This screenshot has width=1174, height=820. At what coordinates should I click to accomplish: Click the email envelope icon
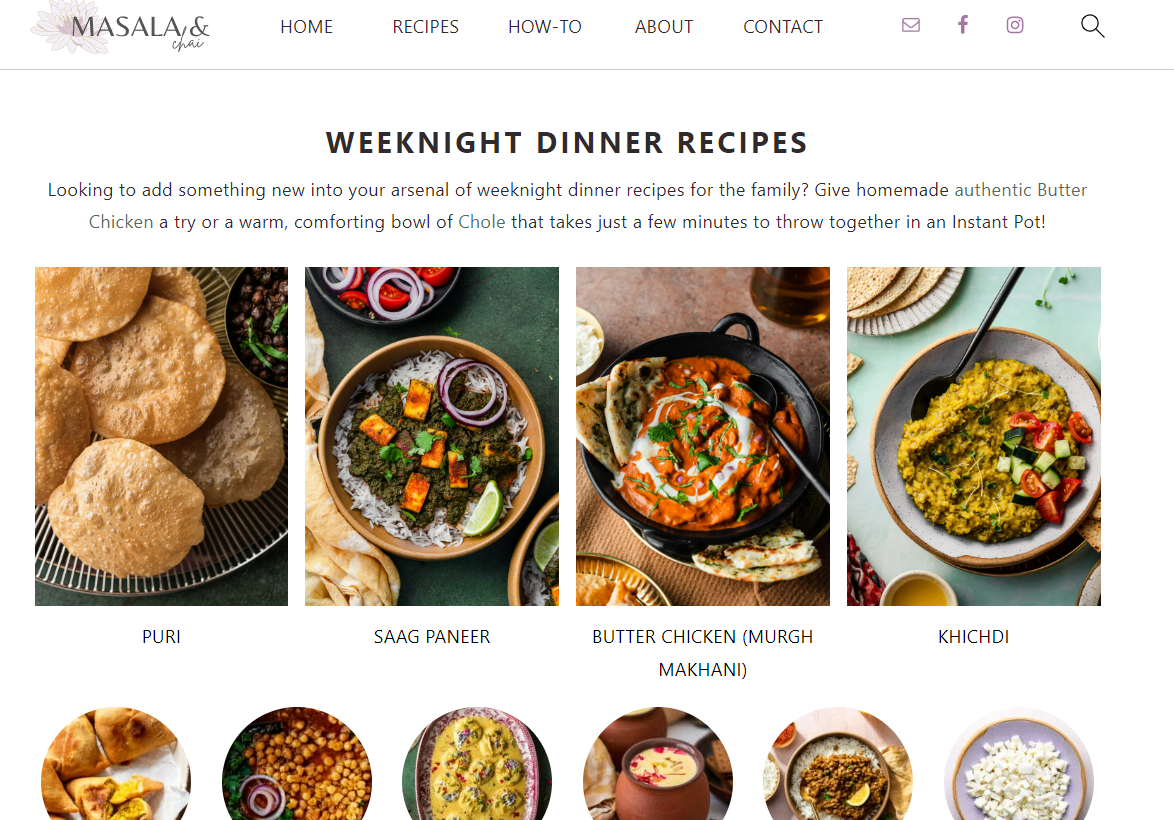click(910, 25)
